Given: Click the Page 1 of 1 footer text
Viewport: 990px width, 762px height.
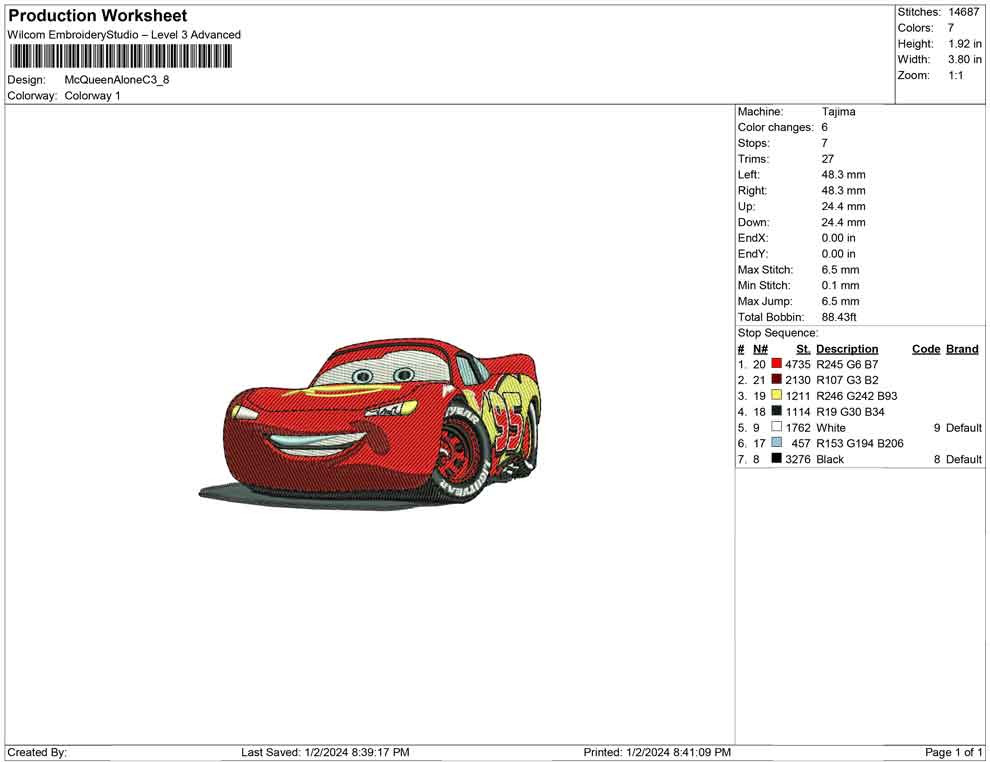Looking at the screenshot, I should coord(954,752).
